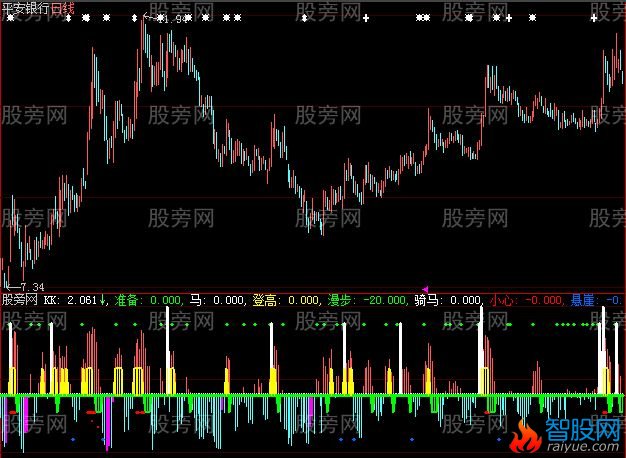Screen dimensions: 626x458
Task: Select the 日线 period label
Action: (63, 8)
